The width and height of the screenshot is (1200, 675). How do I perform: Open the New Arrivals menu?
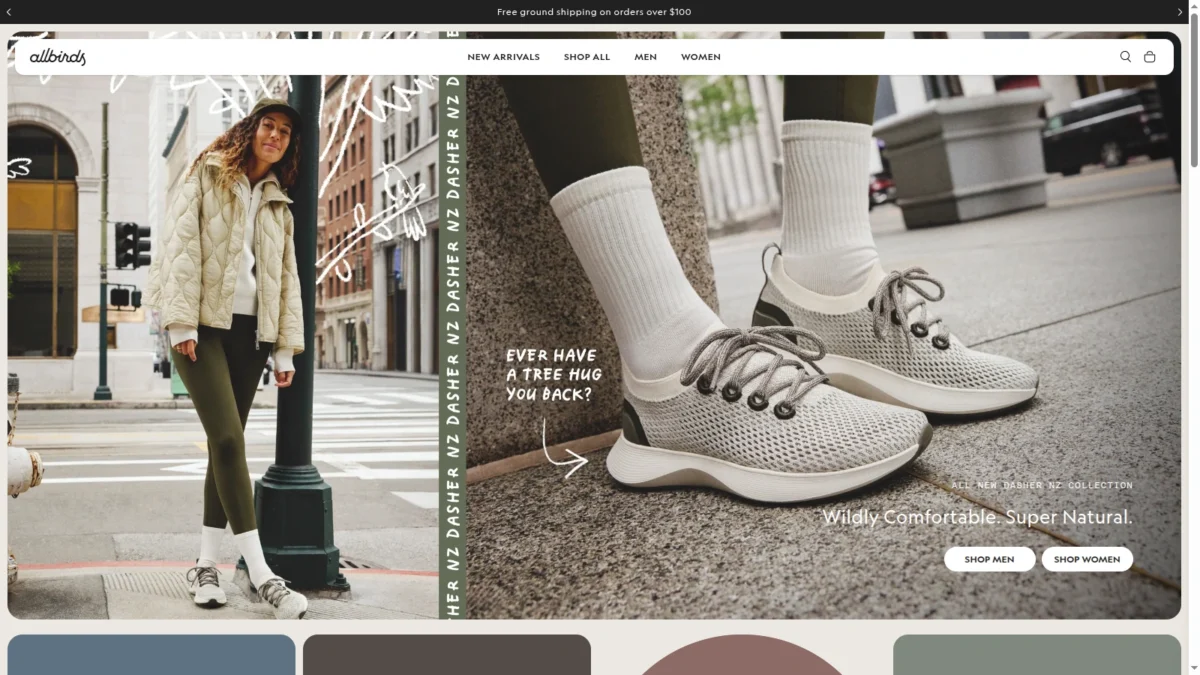[503, 57]
